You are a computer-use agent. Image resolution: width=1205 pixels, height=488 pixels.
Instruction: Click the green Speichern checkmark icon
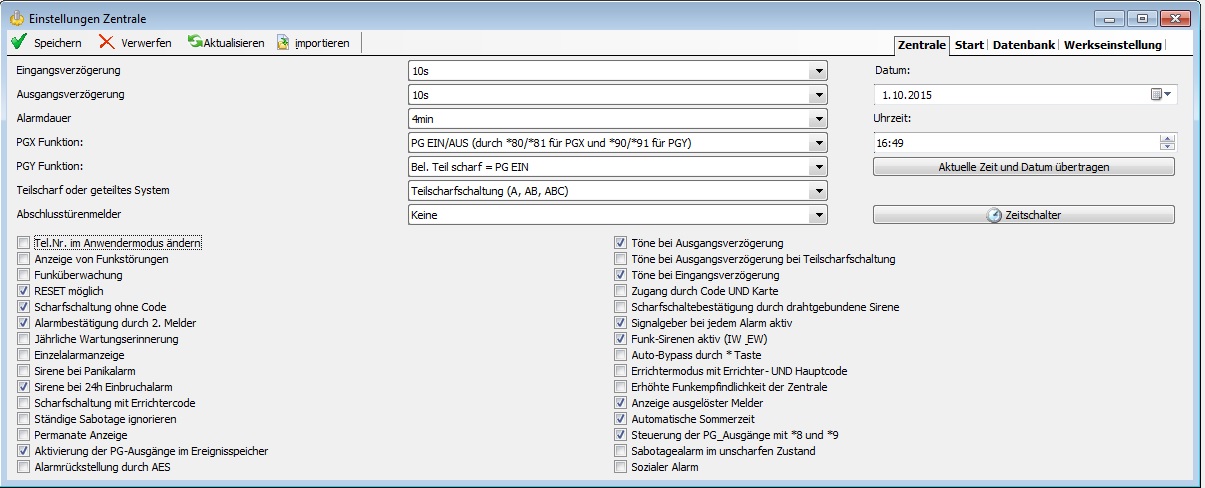pyautogui.click(x=18, y=43)
